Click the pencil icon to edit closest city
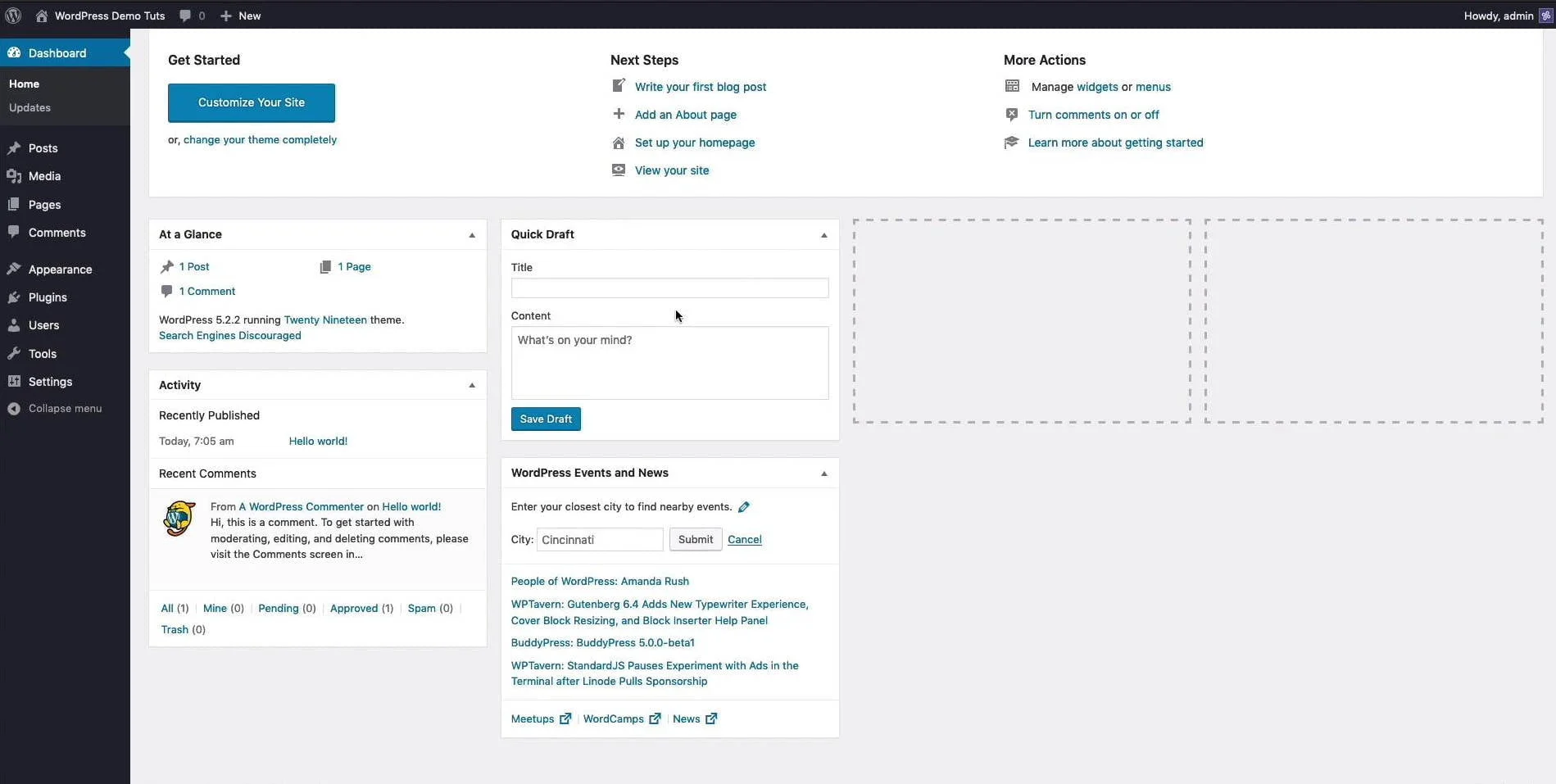The width and height of the screenshot is (1556, 784). 743,506
